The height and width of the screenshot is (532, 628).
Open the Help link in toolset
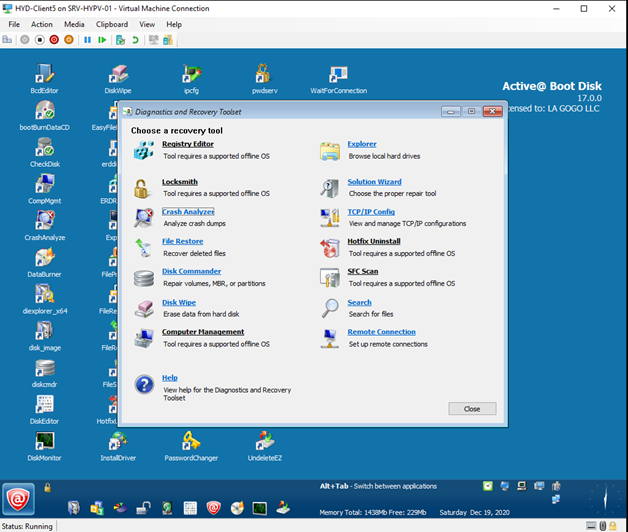pos(169,377)
